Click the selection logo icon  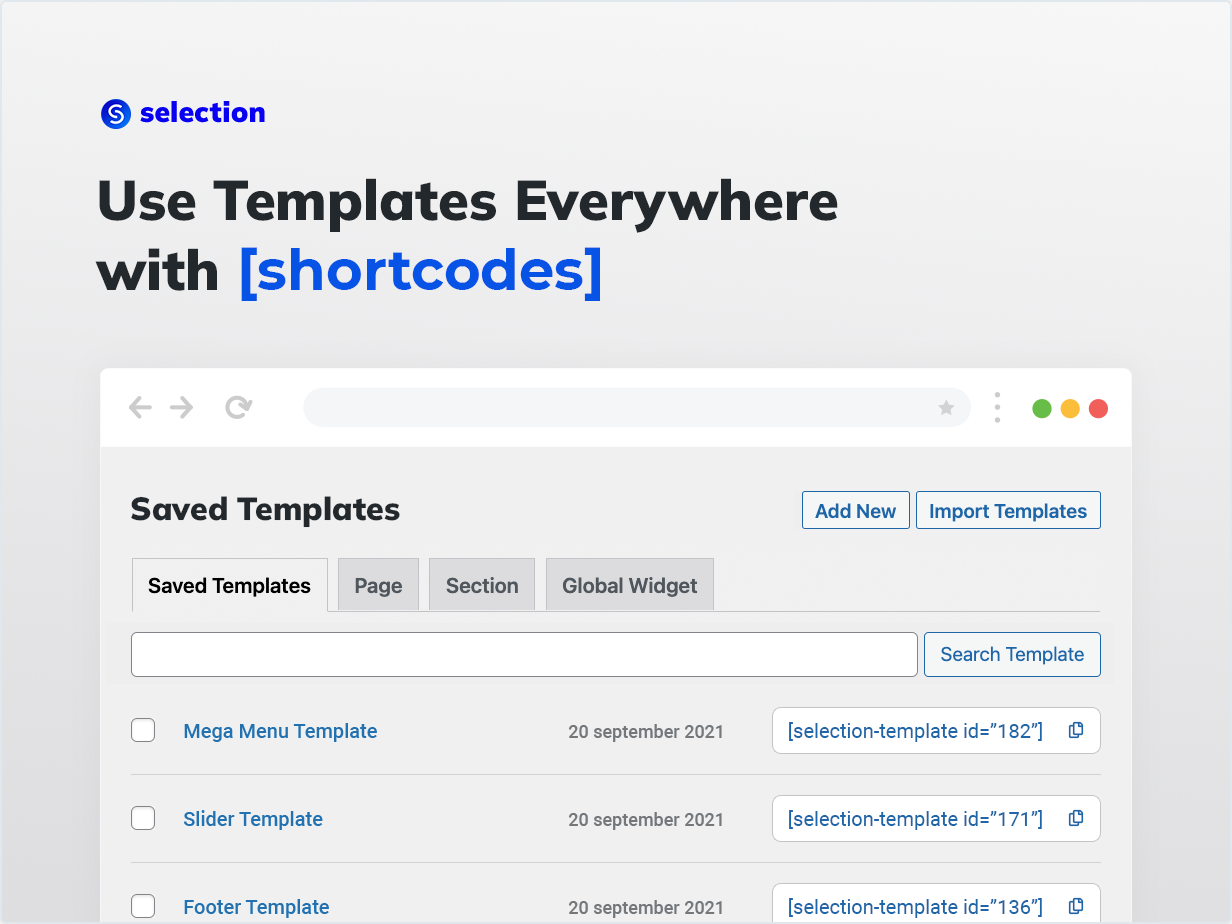tap(116, 114)
